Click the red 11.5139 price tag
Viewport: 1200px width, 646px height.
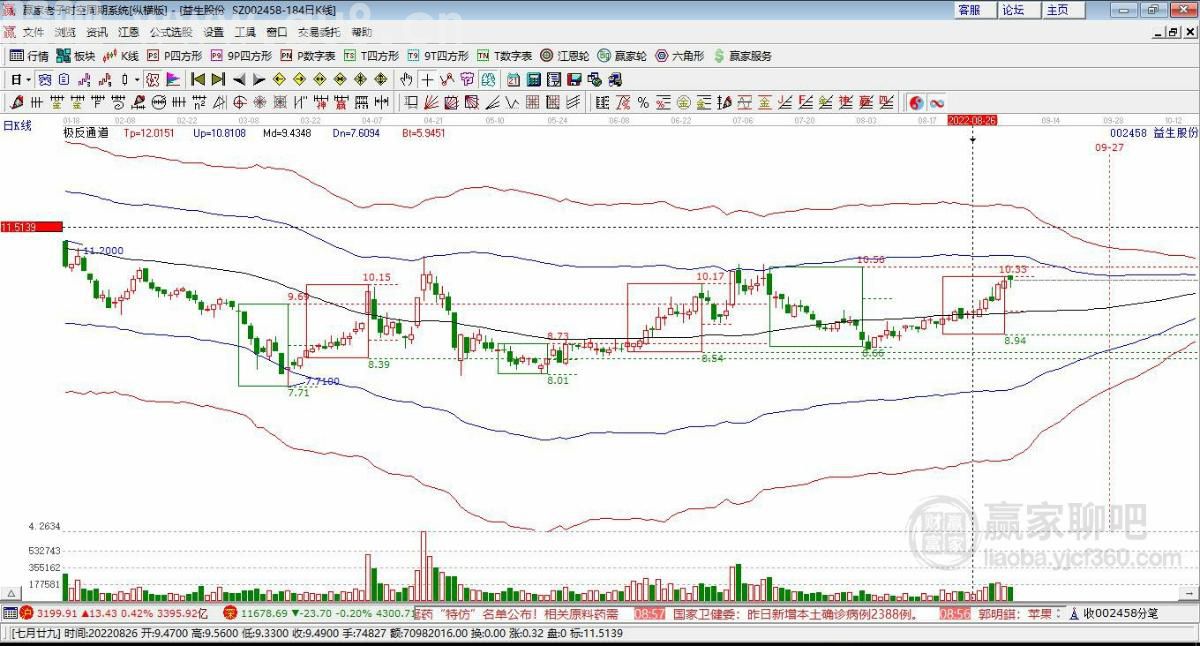(x=31, y=227)
